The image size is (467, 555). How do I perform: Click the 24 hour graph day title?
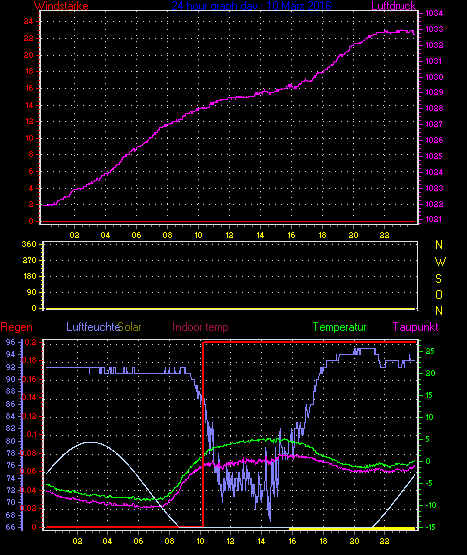pos(251,6)
